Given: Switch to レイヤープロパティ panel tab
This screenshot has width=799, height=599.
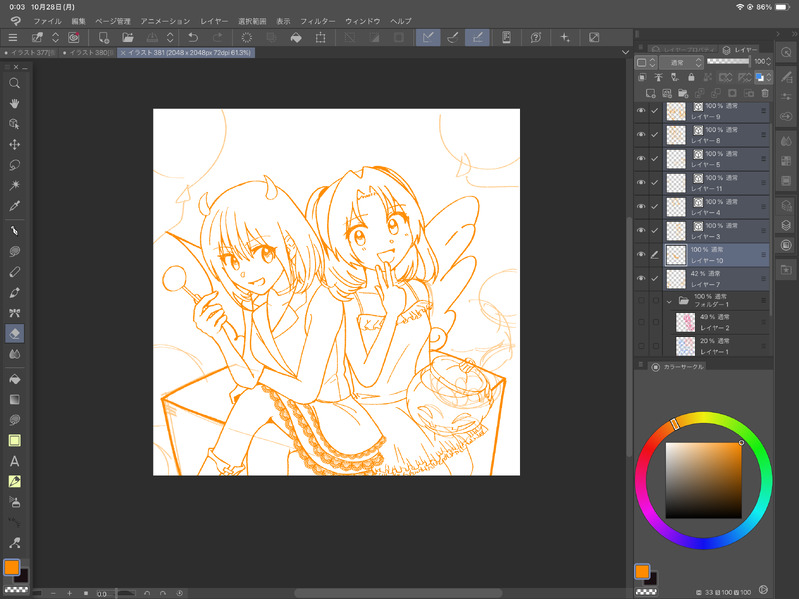Looking at the screenshot, I should pyautogui.click(x=684, y=49).
